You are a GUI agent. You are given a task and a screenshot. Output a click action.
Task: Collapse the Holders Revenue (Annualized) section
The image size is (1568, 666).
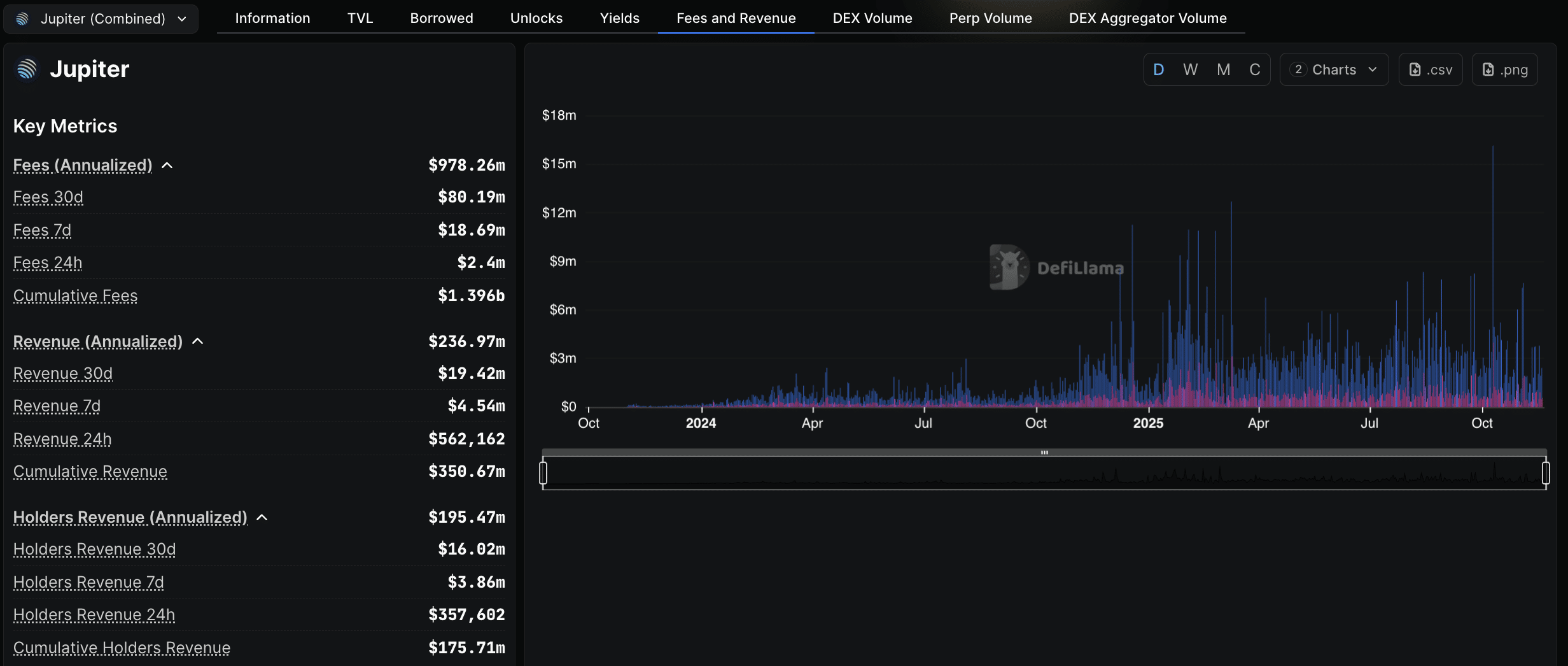pos(262,518)
